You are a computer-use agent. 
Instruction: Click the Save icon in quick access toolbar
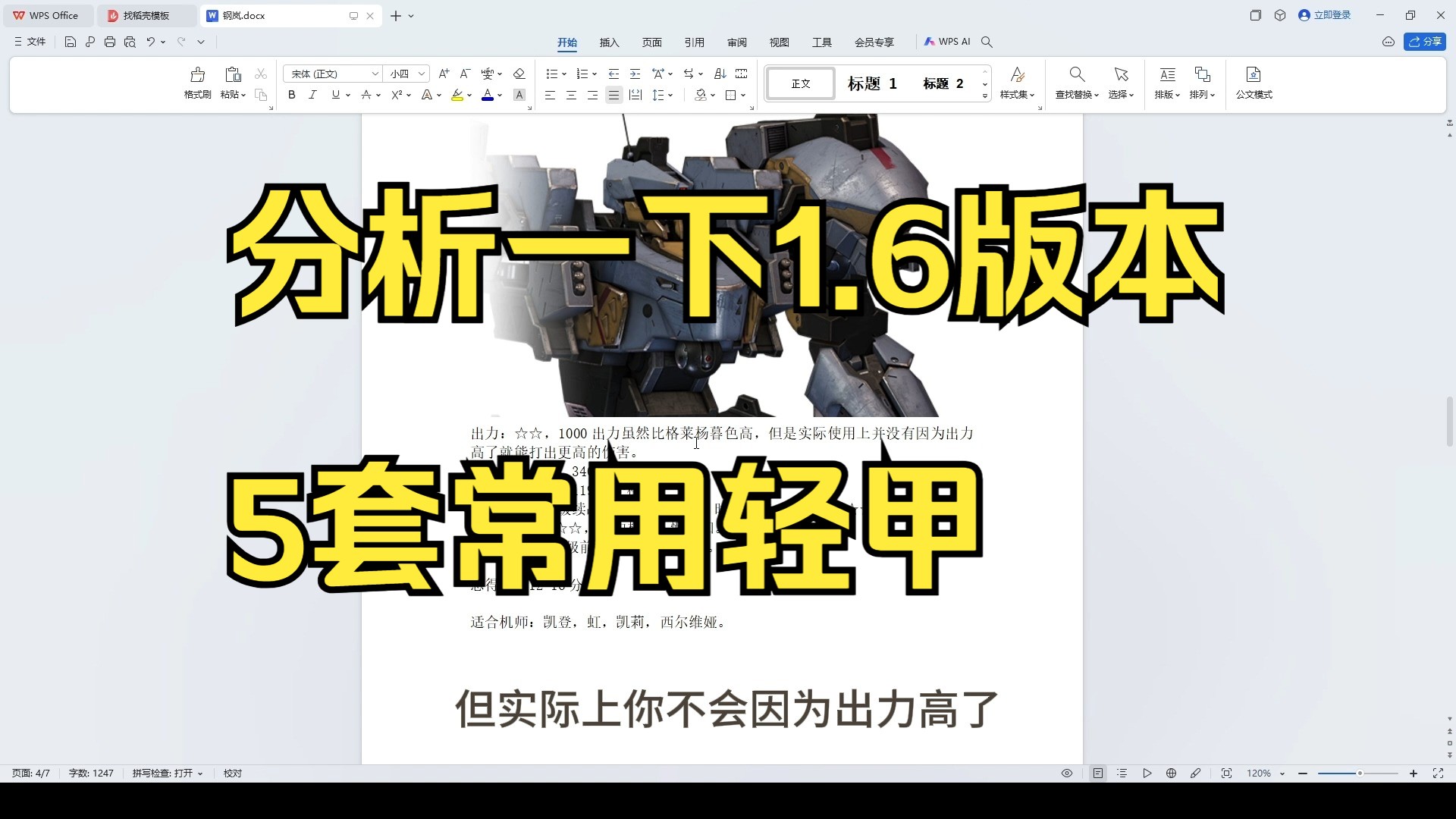[70, 42]
